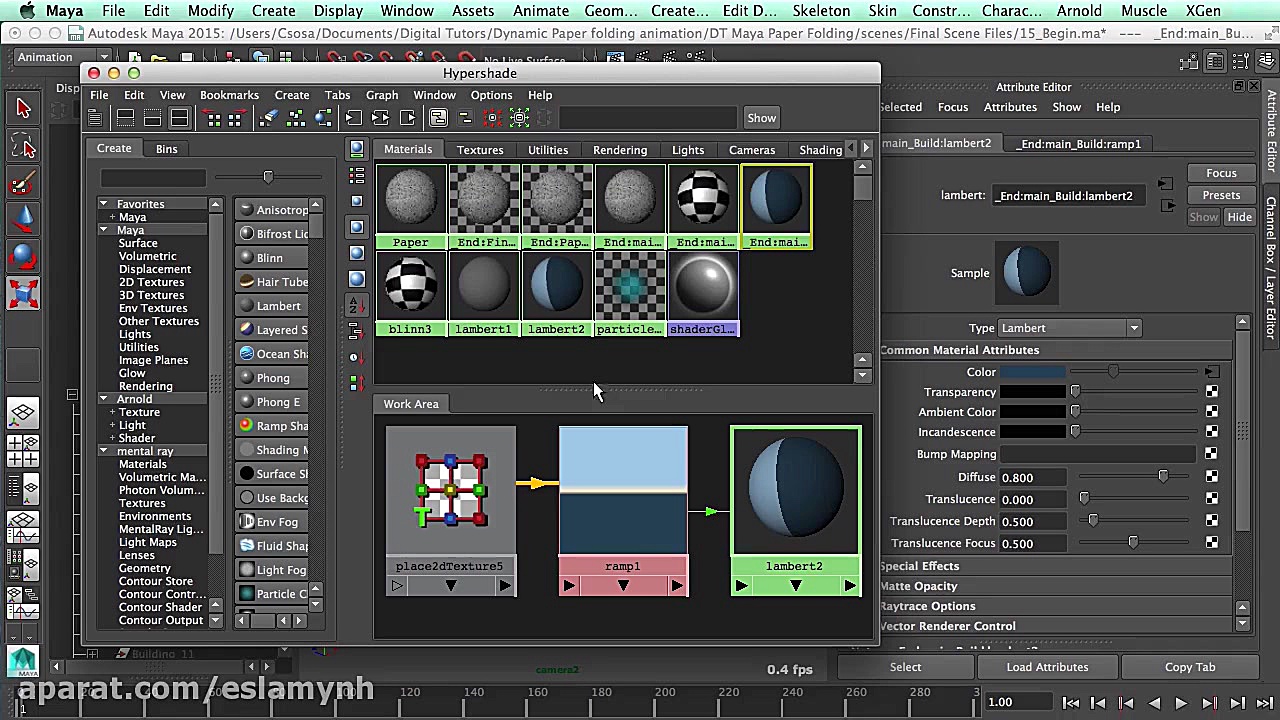The width and height of the screenshot is (1280, 720).
Task: Play the animation forwards
Action: pos(1180,703)
